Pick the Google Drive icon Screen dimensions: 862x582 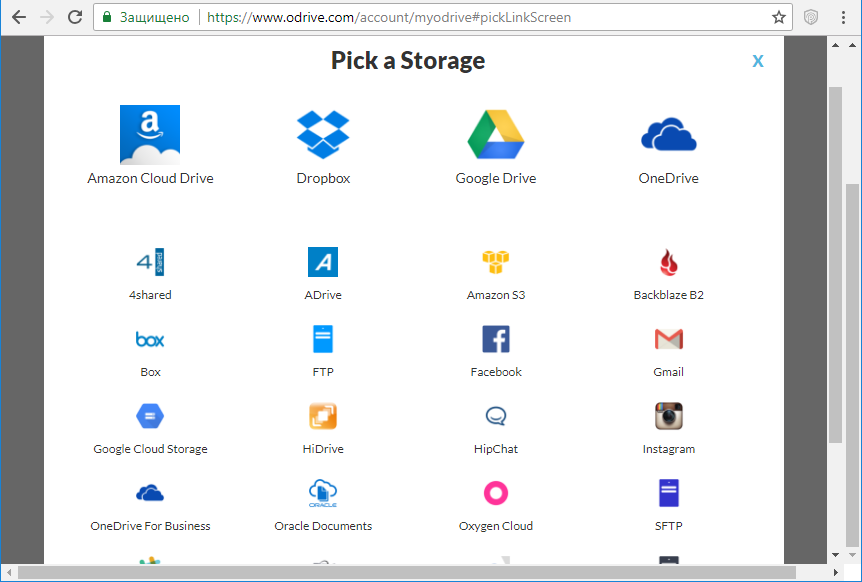496,134
